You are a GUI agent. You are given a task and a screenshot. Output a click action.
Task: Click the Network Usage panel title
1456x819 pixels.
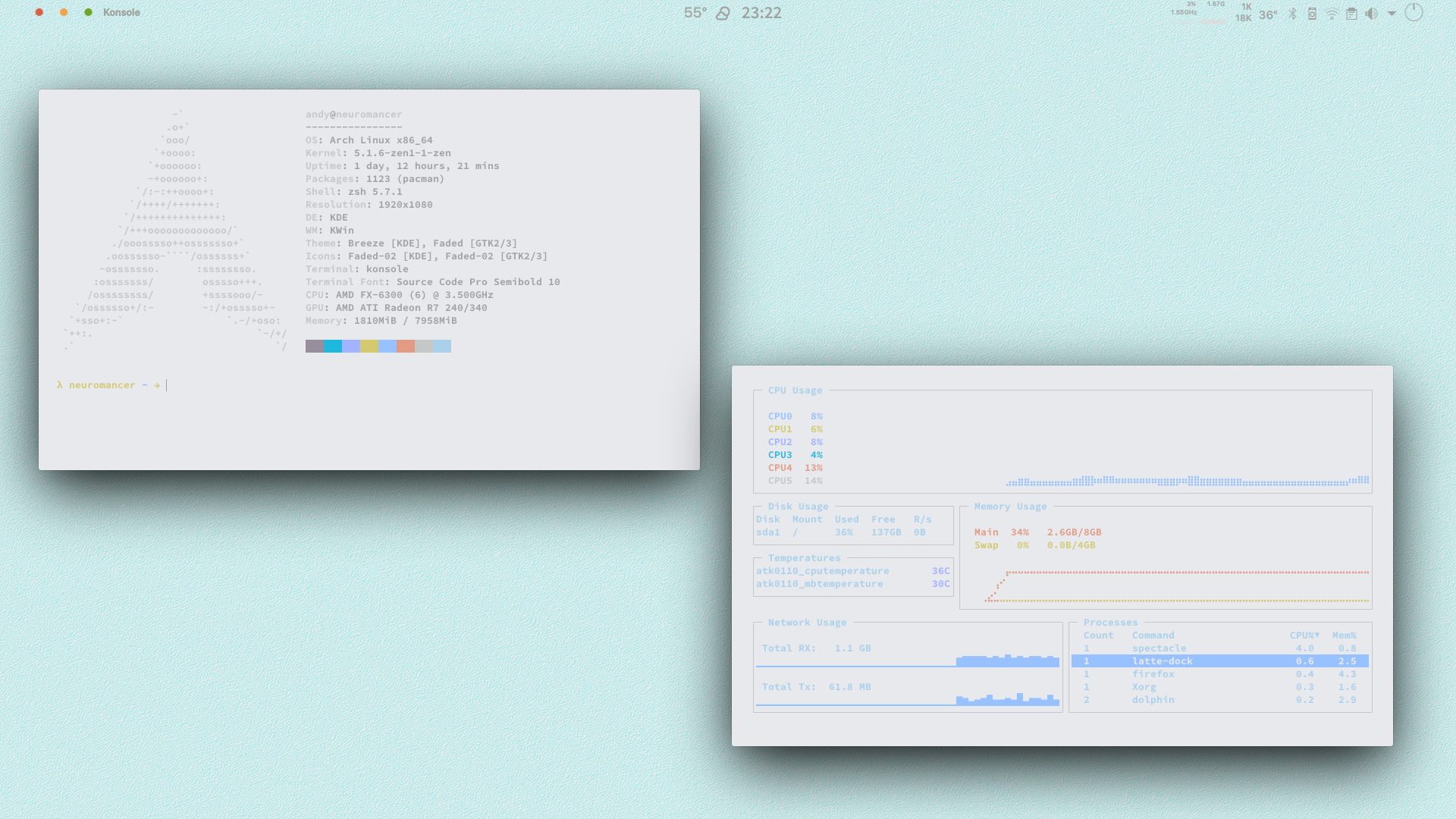tap(808, 623)
